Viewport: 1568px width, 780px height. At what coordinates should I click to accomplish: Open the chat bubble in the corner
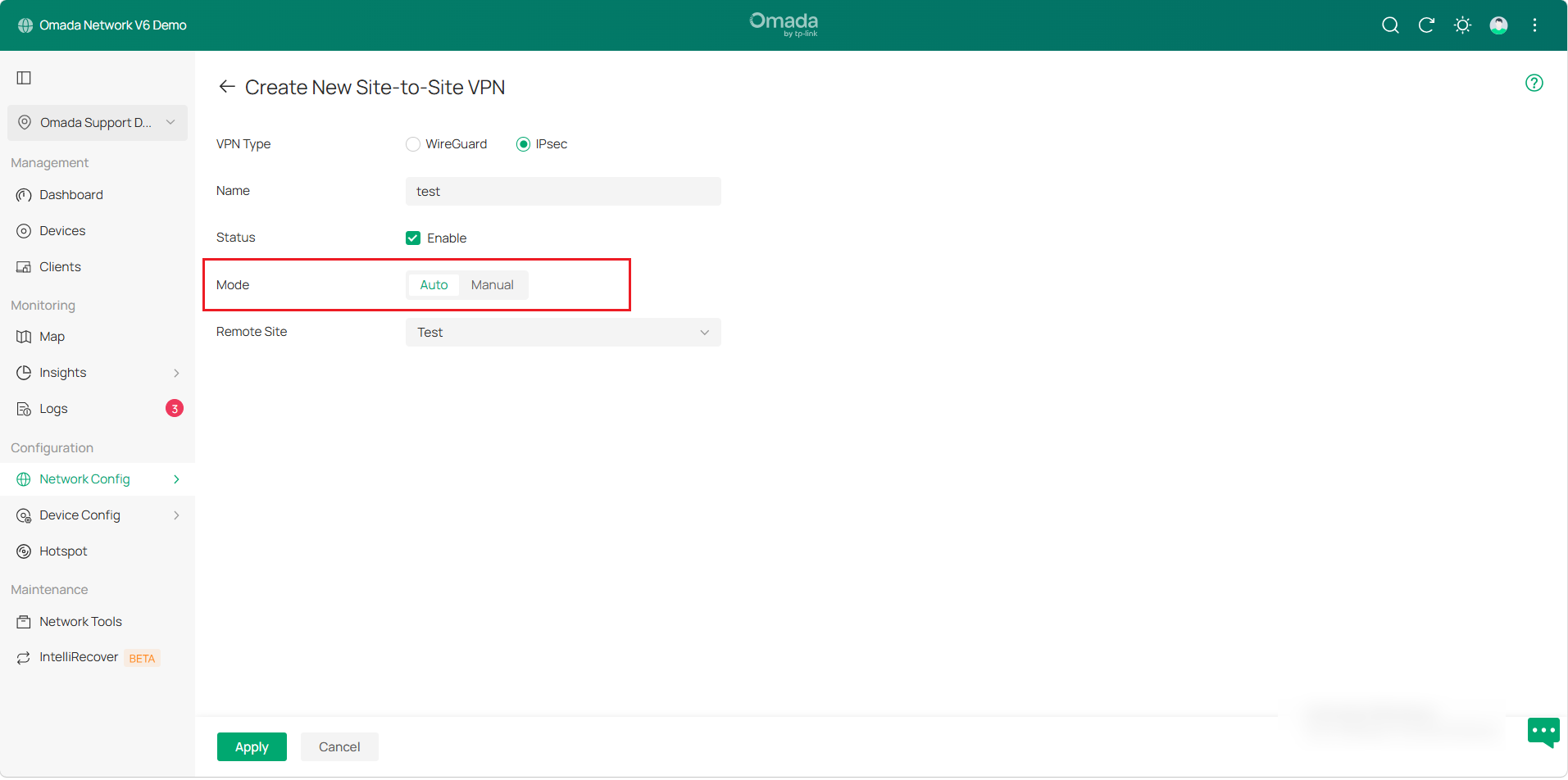(1543, 732)
